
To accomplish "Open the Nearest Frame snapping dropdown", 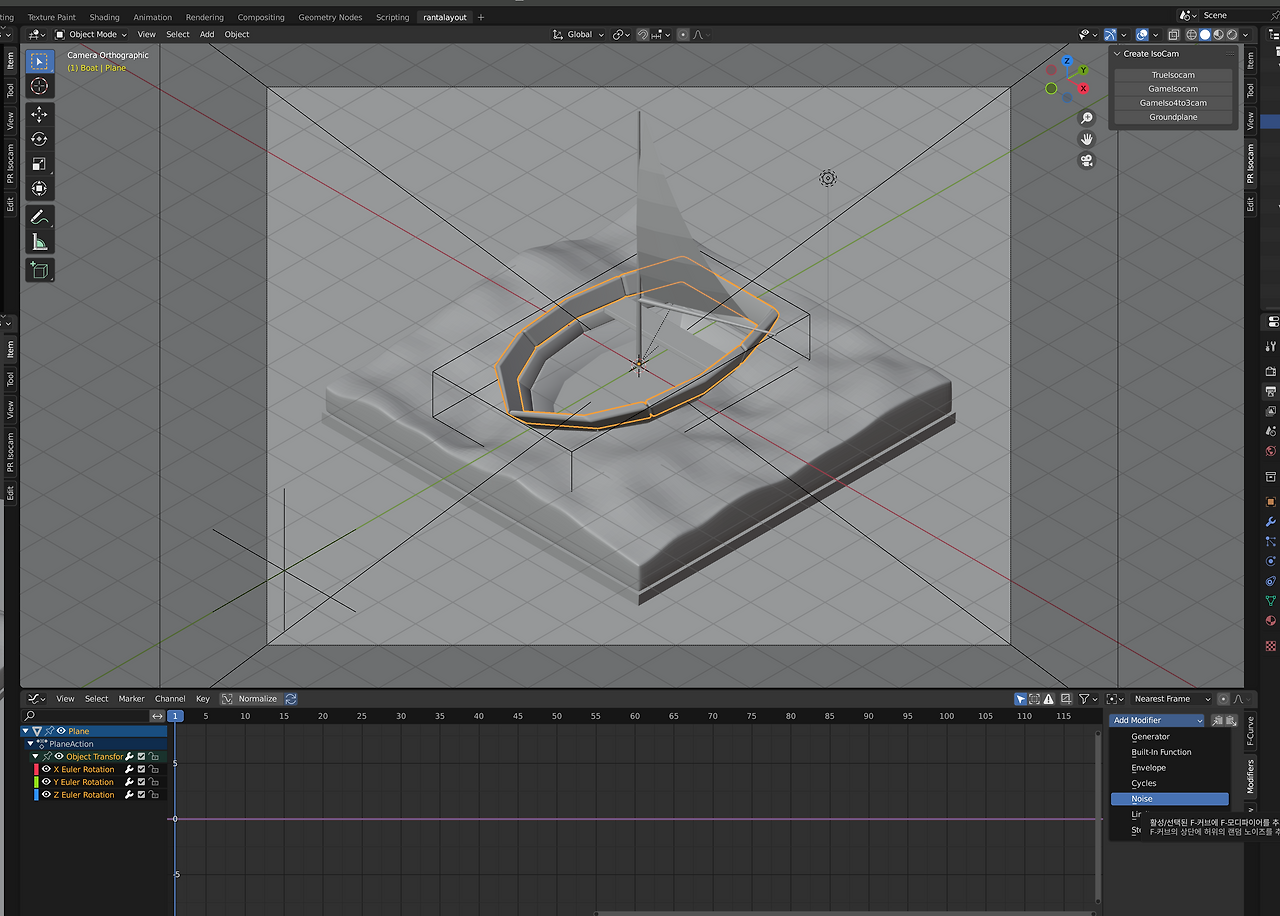I will click(1170, 699).
